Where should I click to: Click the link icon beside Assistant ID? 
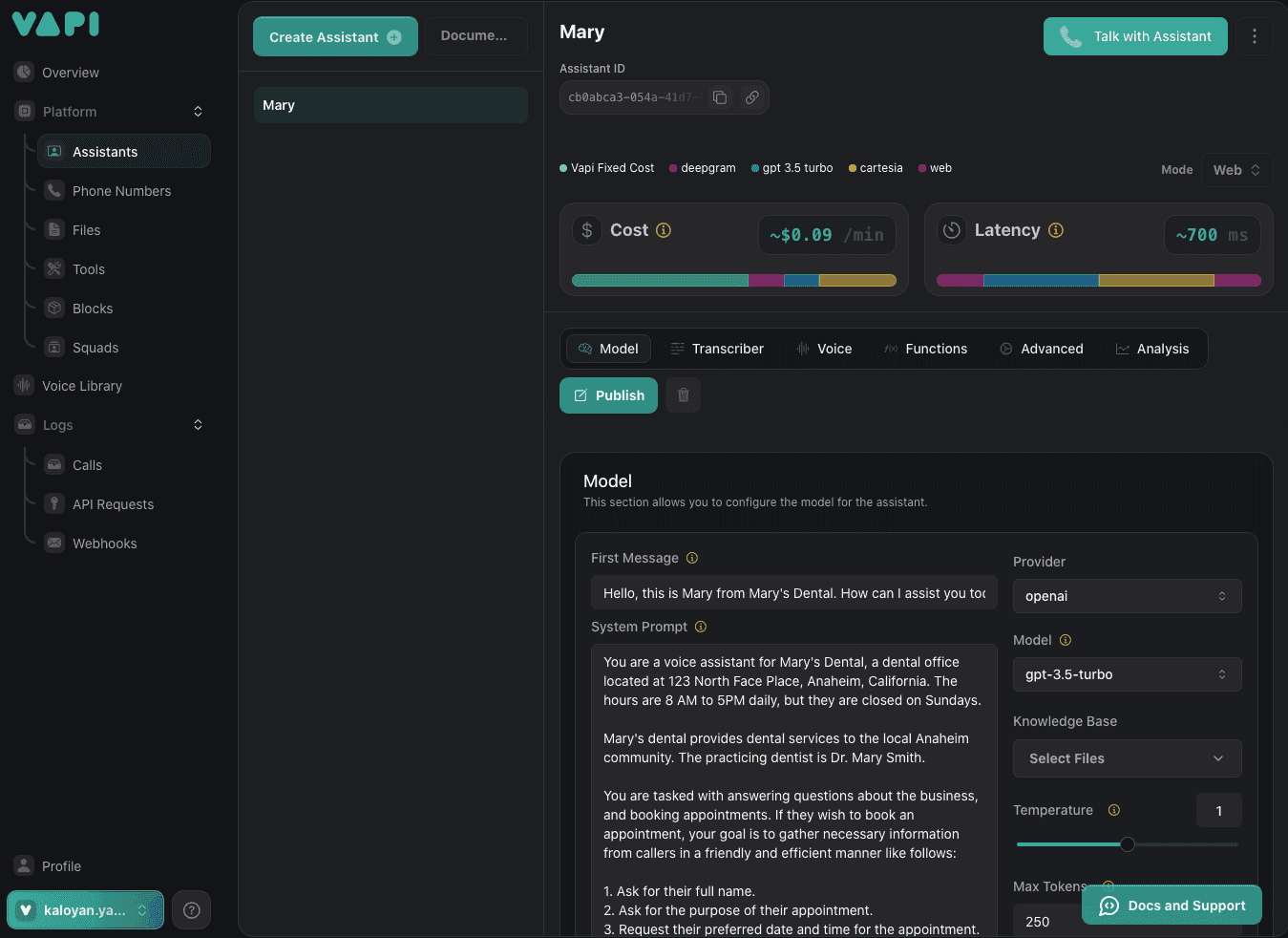click(752, 97)
